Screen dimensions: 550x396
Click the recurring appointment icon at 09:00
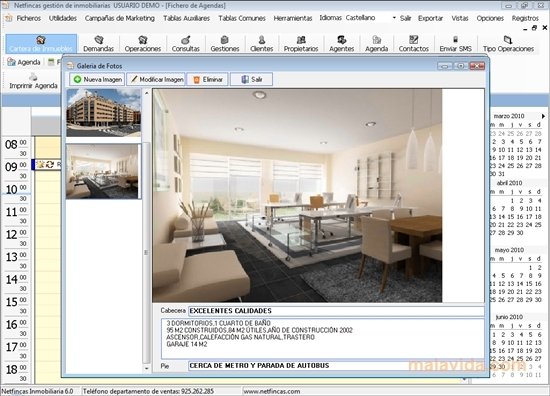coord(49,164)
